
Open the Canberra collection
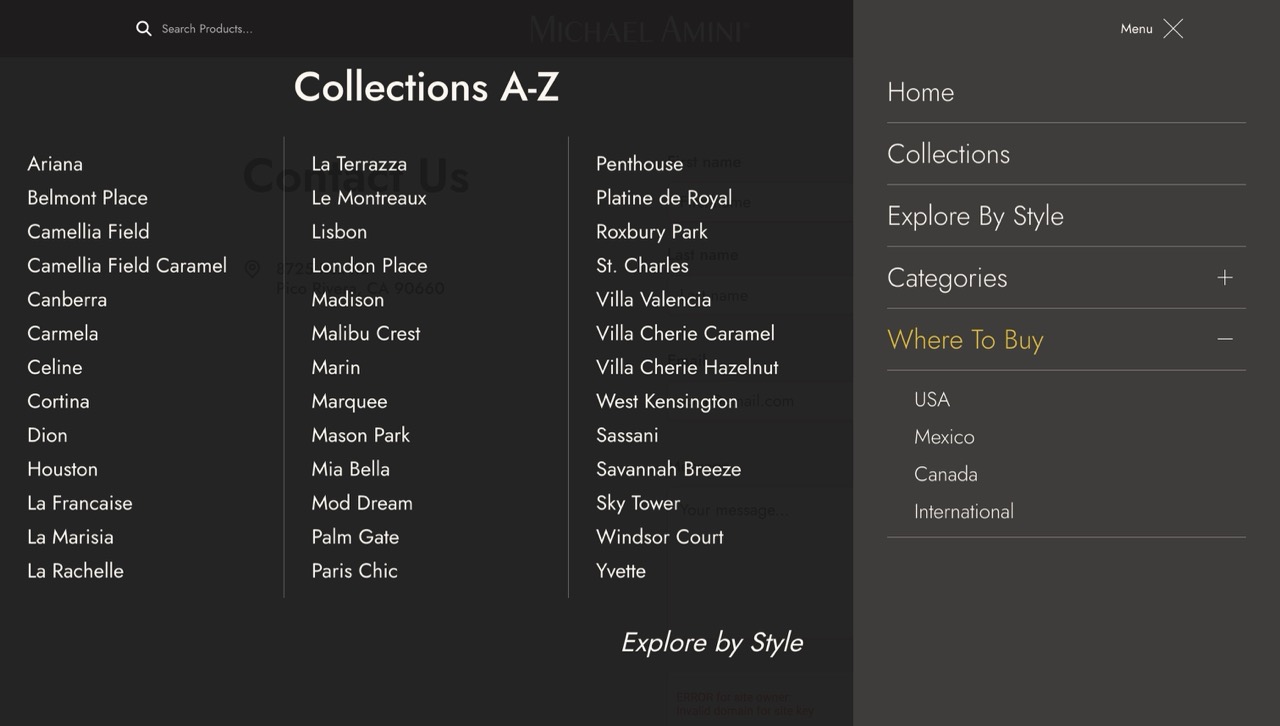click(x=67, y=300)
